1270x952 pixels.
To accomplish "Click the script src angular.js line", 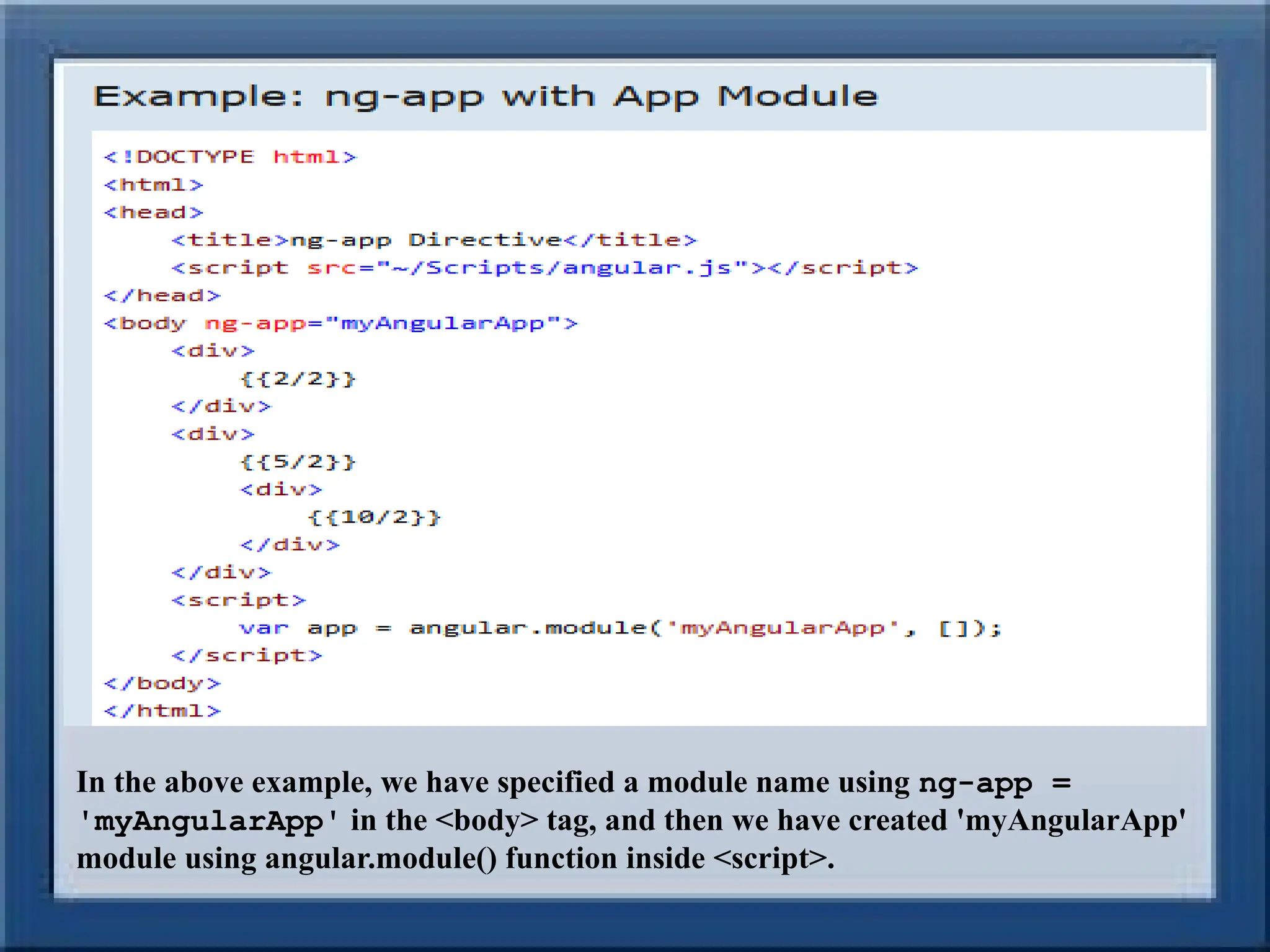I will coord(544,268).
